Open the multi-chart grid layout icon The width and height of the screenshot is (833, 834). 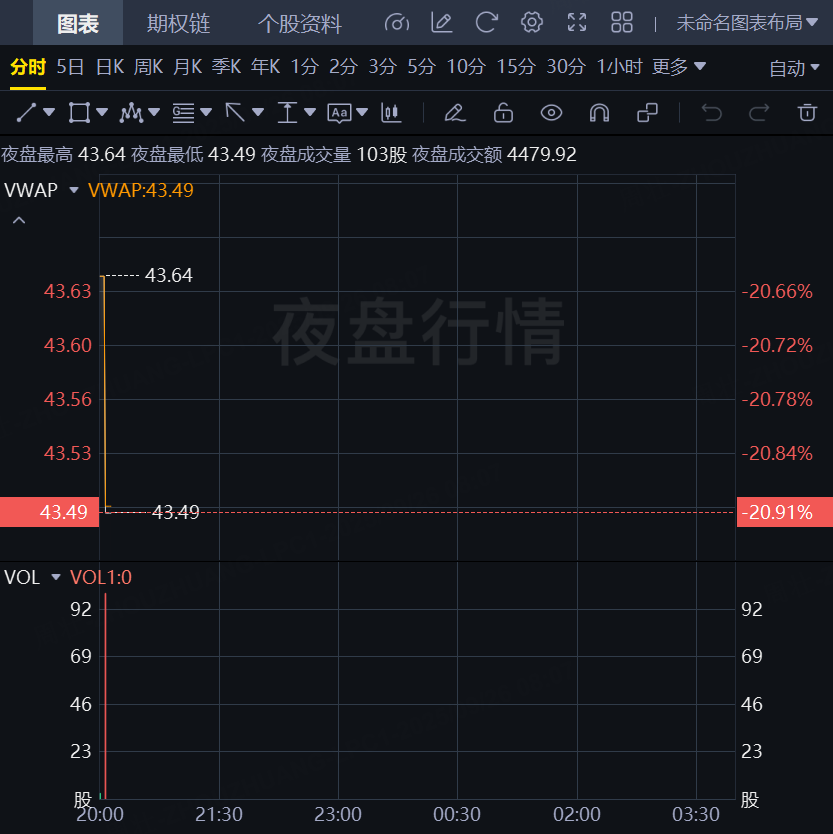[622, 22]
